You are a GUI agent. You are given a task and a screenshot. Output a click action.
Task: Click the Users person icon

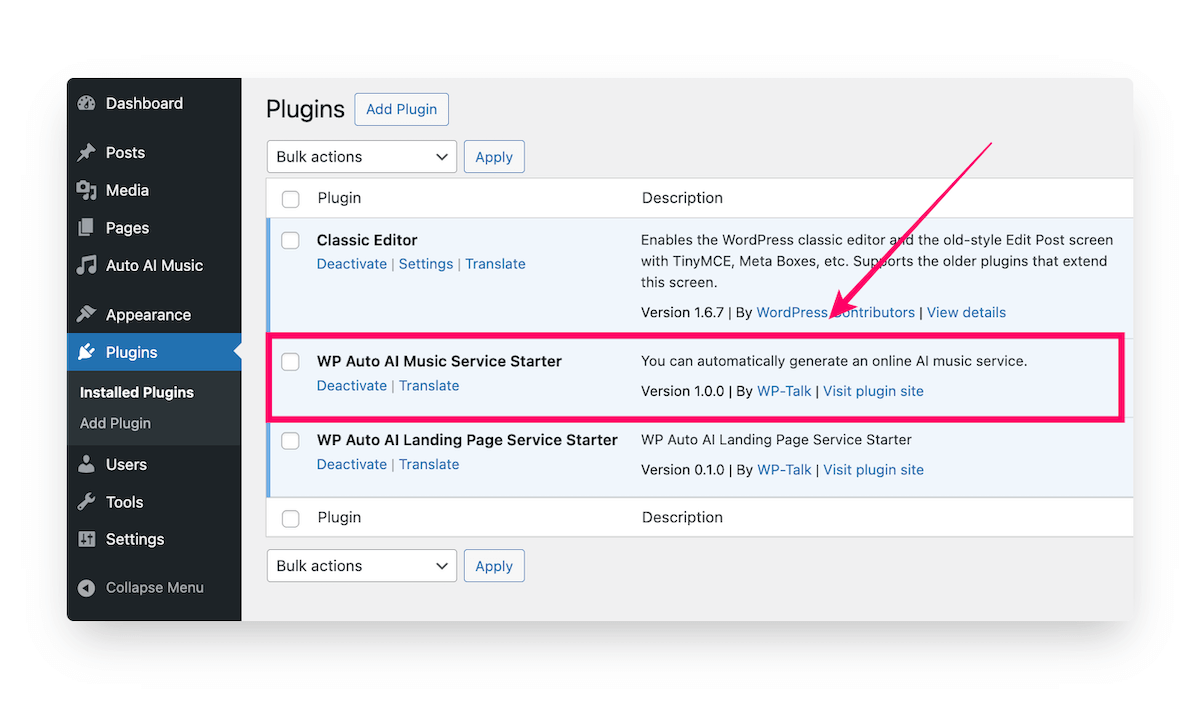pyautogui.click(x=87, y=464)
